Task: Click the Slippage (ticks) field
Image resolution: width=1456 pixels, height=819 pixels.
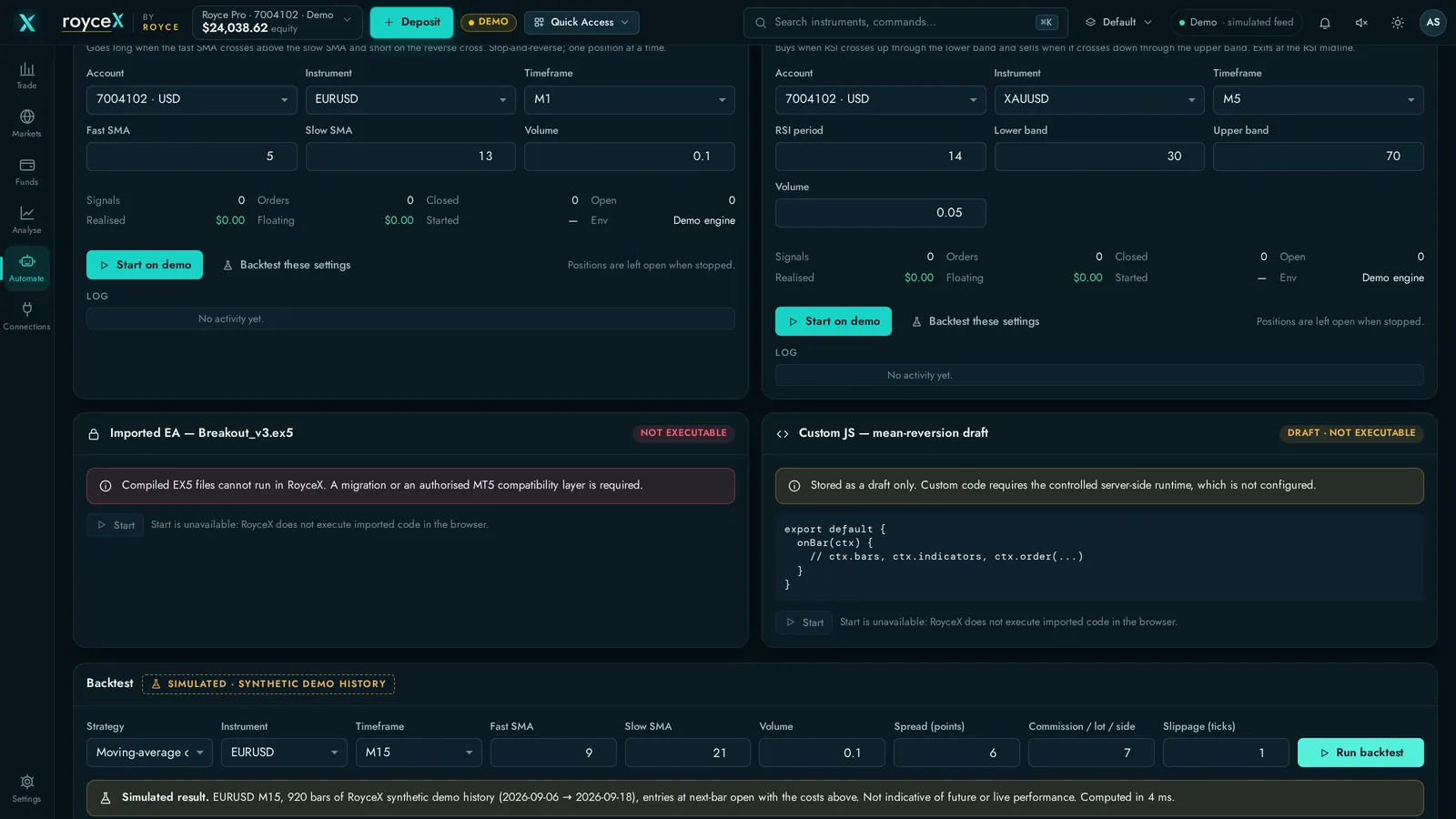Action: (1226, 753)
